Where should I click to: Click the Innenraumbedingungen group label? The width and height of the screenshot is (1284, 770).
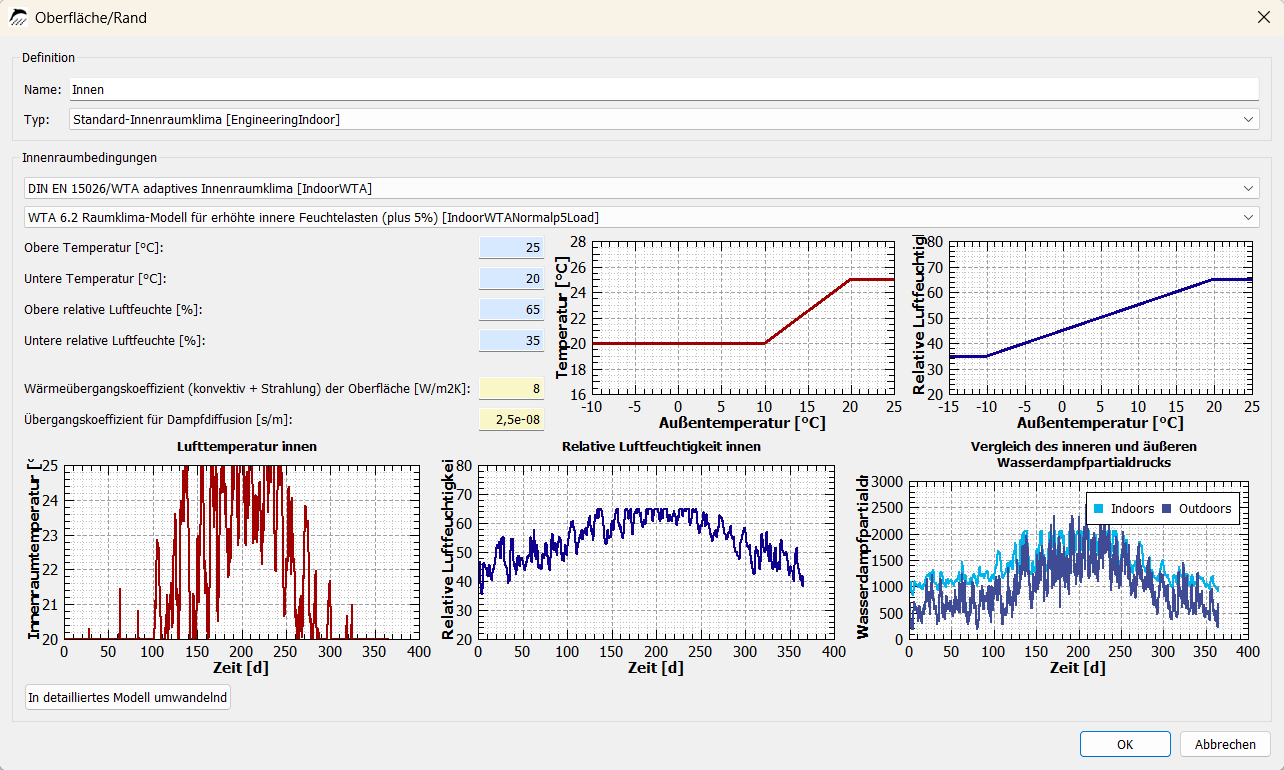tap(89, 157)
